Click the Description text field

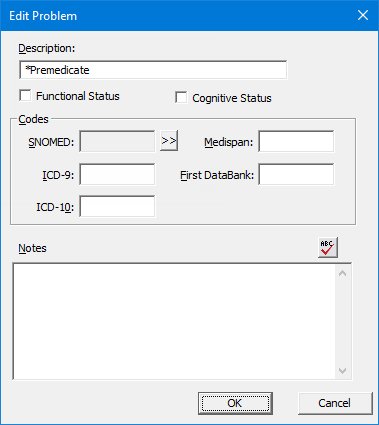coord(153,70)
